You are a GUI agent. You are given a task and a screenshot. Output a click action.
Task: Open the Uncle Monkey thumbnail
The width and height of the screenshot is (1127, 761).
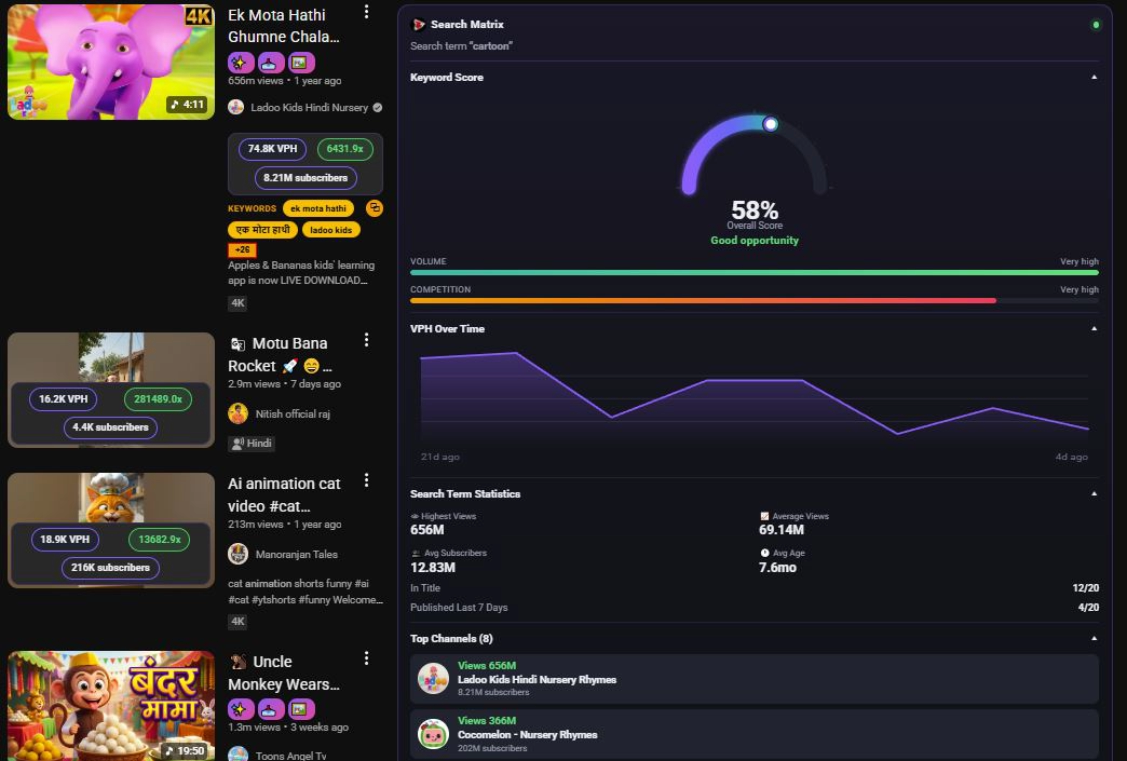(111, 706)
